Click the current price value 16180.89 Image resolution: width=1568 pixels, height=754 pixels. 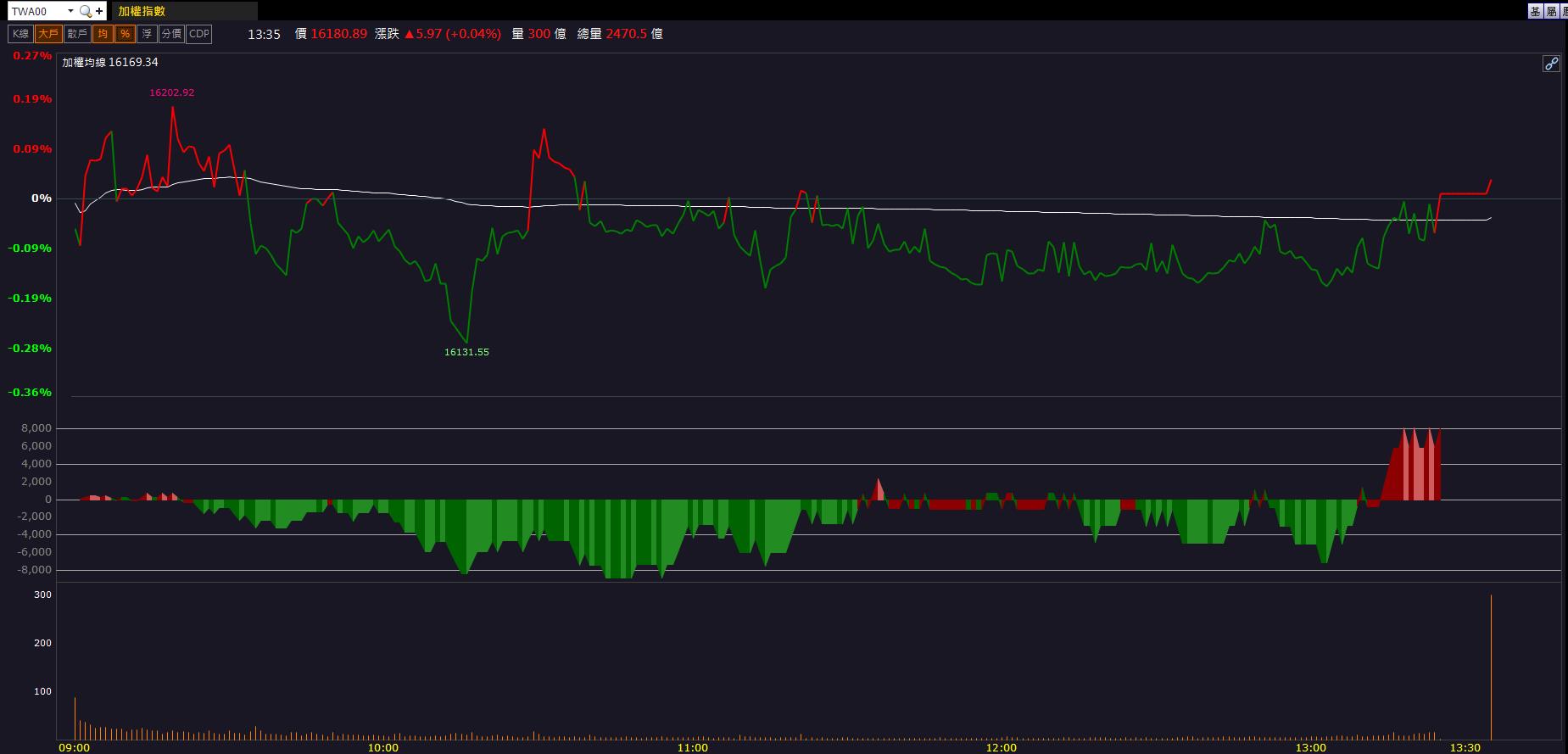click(339, 34)
